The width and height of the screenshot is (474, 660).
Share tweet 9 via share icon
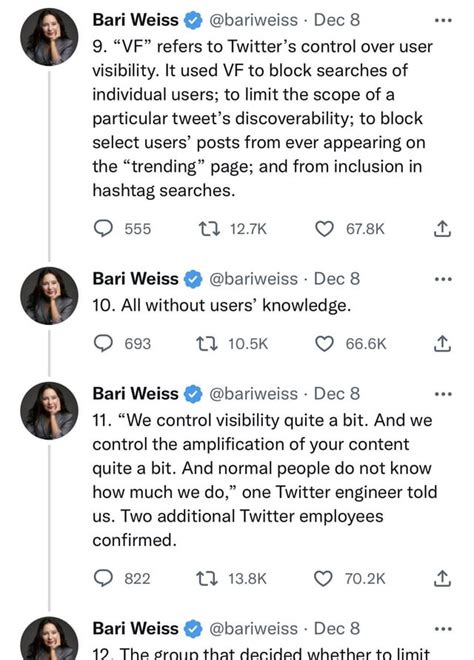pos(442,229)
